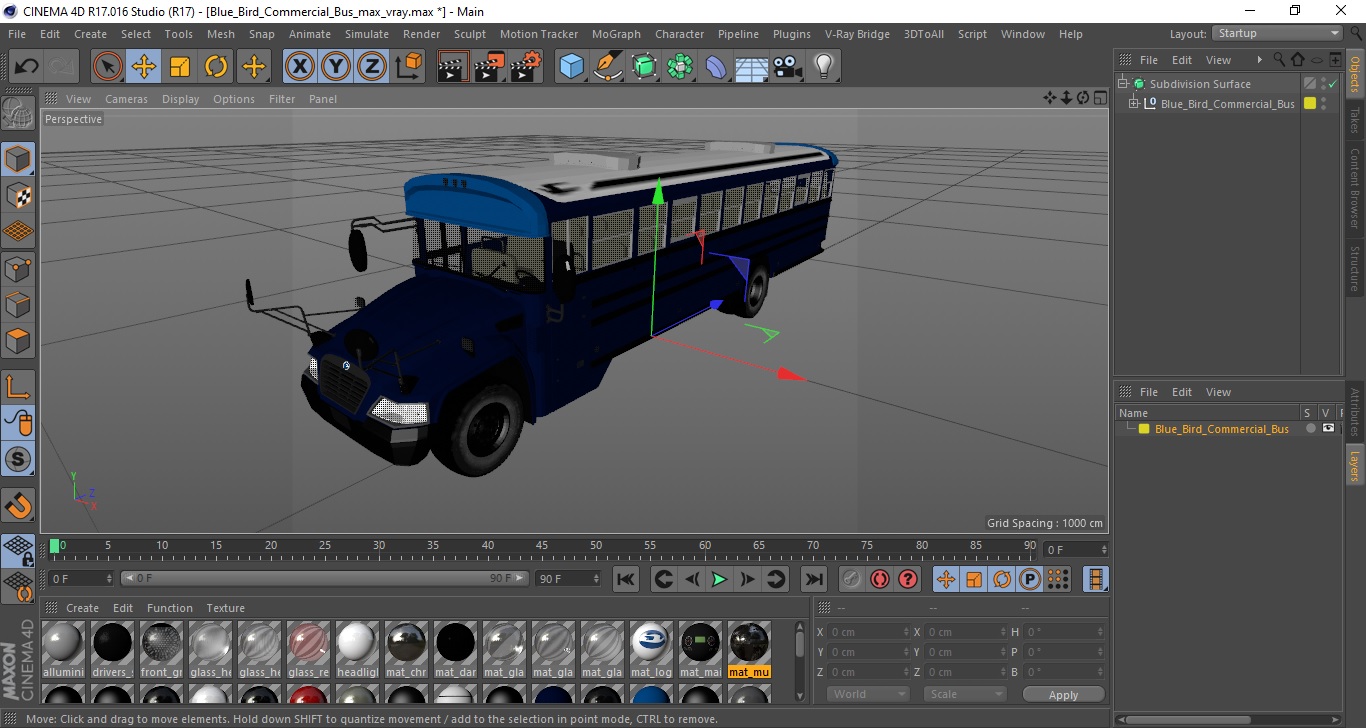Select the Live Selection cursor tool

pyautogui.click(x=108, y=67)
